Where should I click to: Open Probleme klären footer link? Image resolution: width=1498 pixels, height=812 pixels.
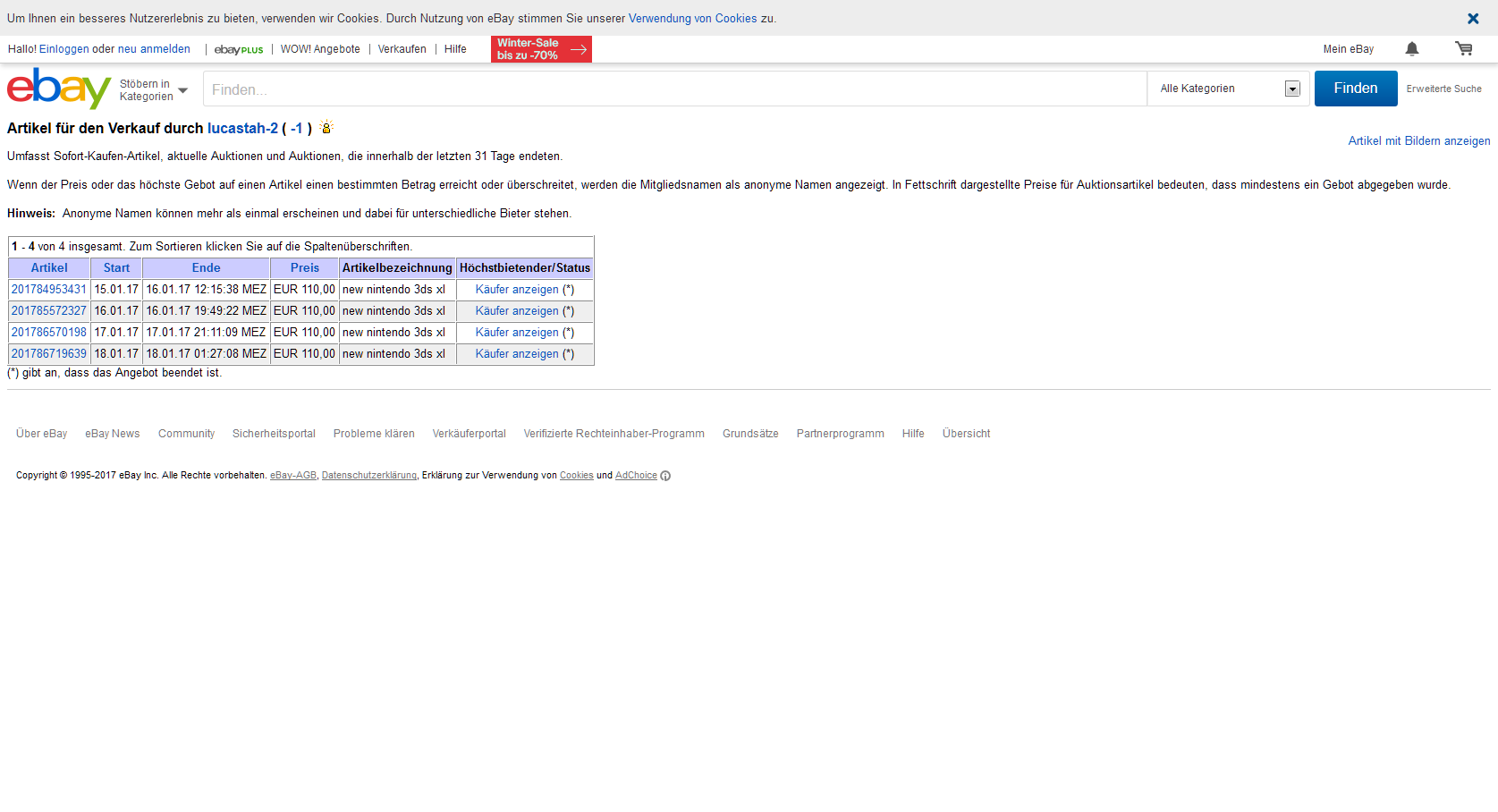(374, 434)
